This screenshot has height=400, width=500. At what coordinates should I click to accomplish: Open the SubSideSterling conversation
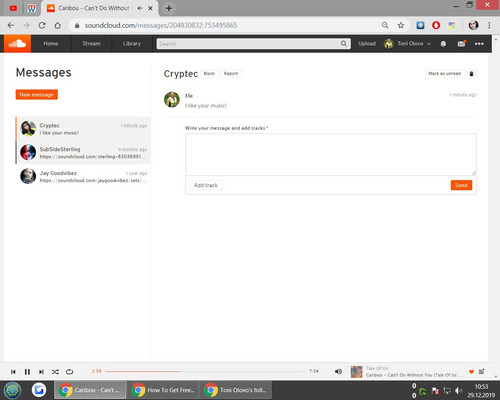pyautogui.click(x=83, y=152)
